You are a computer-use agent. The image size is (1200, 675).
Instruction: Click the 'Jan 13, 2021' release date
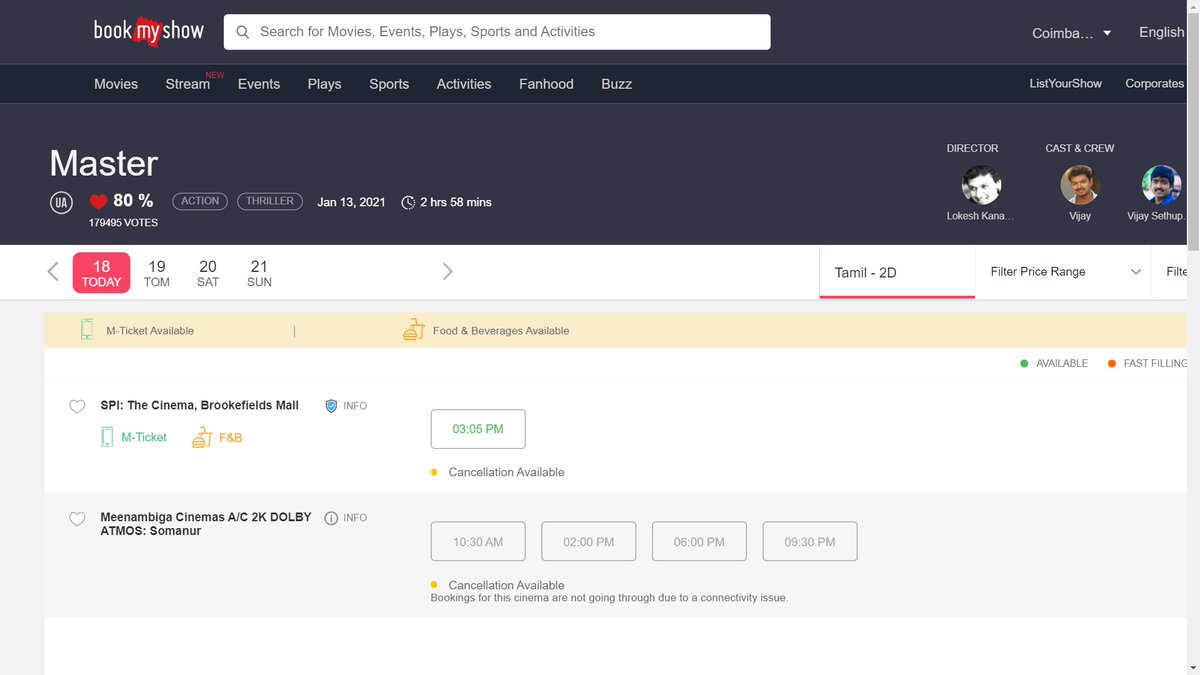click(351, 202)
